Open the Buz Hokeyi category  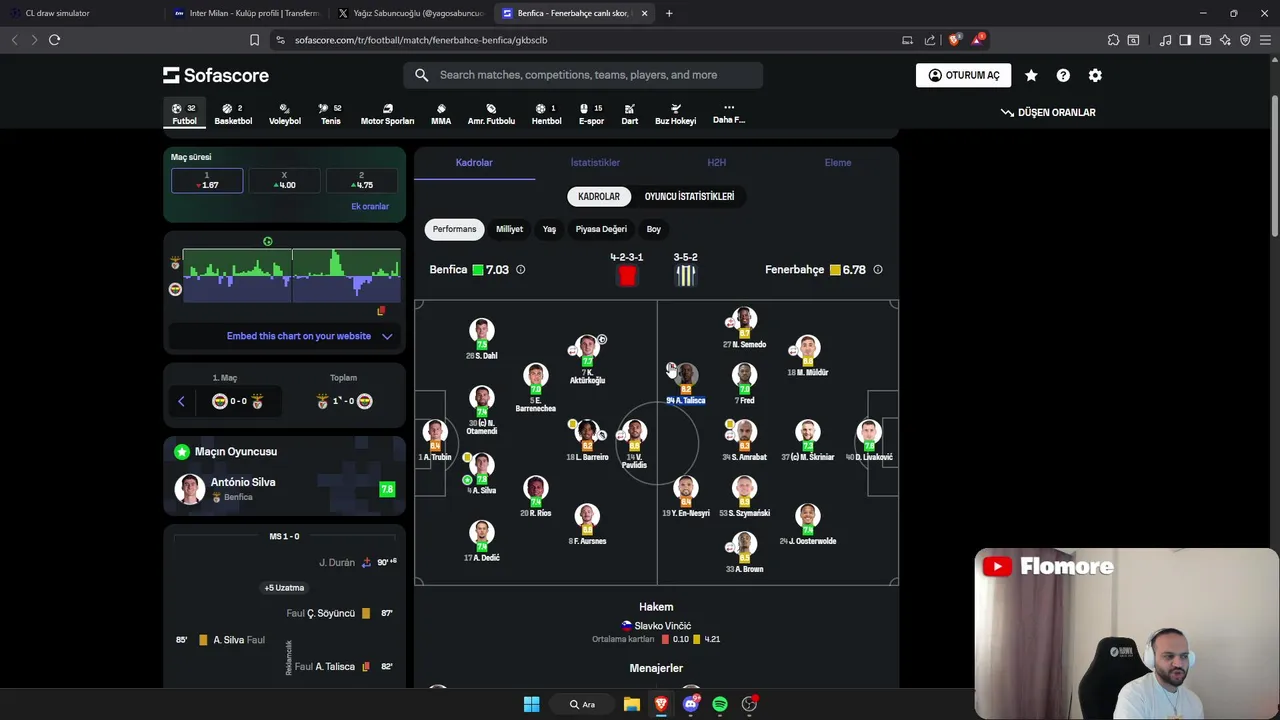coord(675,114)
